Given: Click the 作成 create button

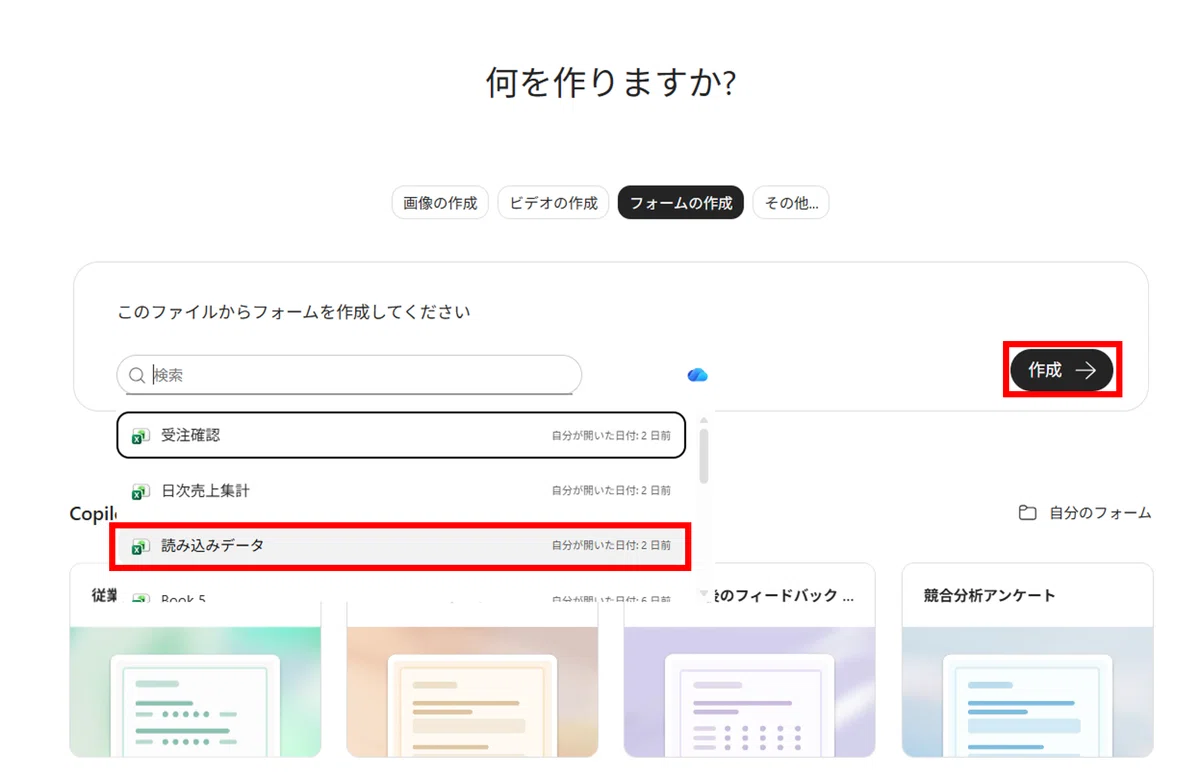Looking at the screenshot, I should point(1061,370).
